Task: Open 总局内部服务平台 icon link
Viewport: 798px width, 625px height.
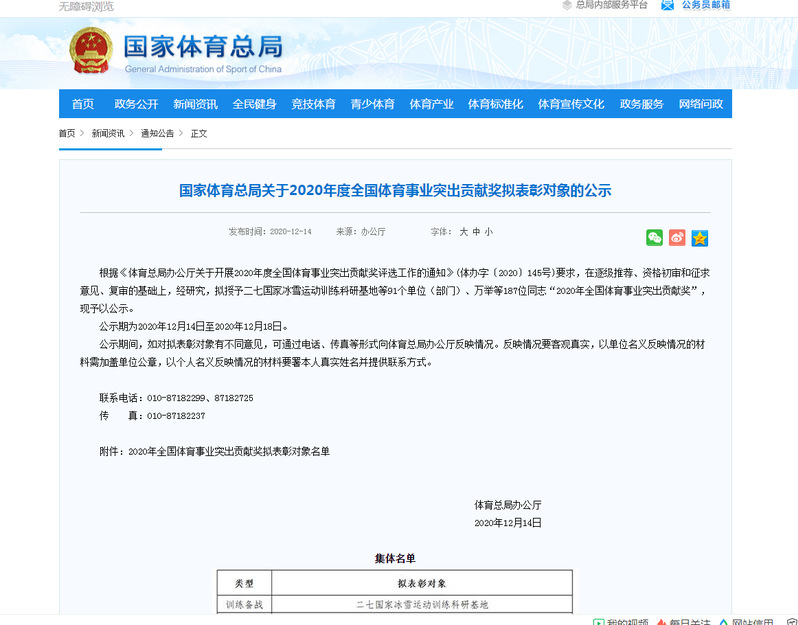Action: point(567,5)
